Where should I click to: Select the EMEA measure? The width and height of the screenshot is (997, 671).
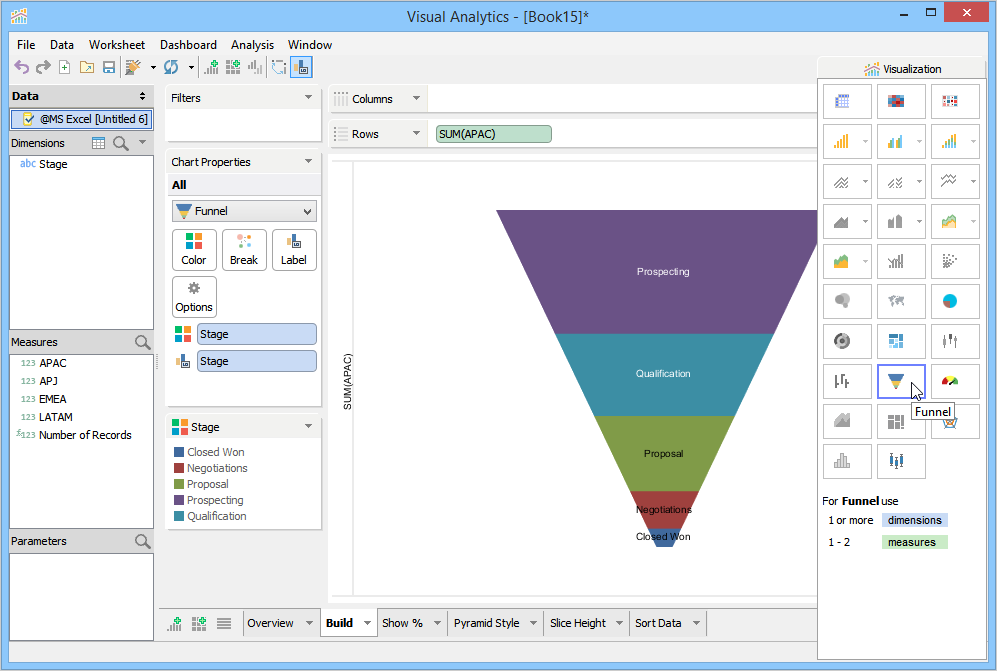(53, 399)
